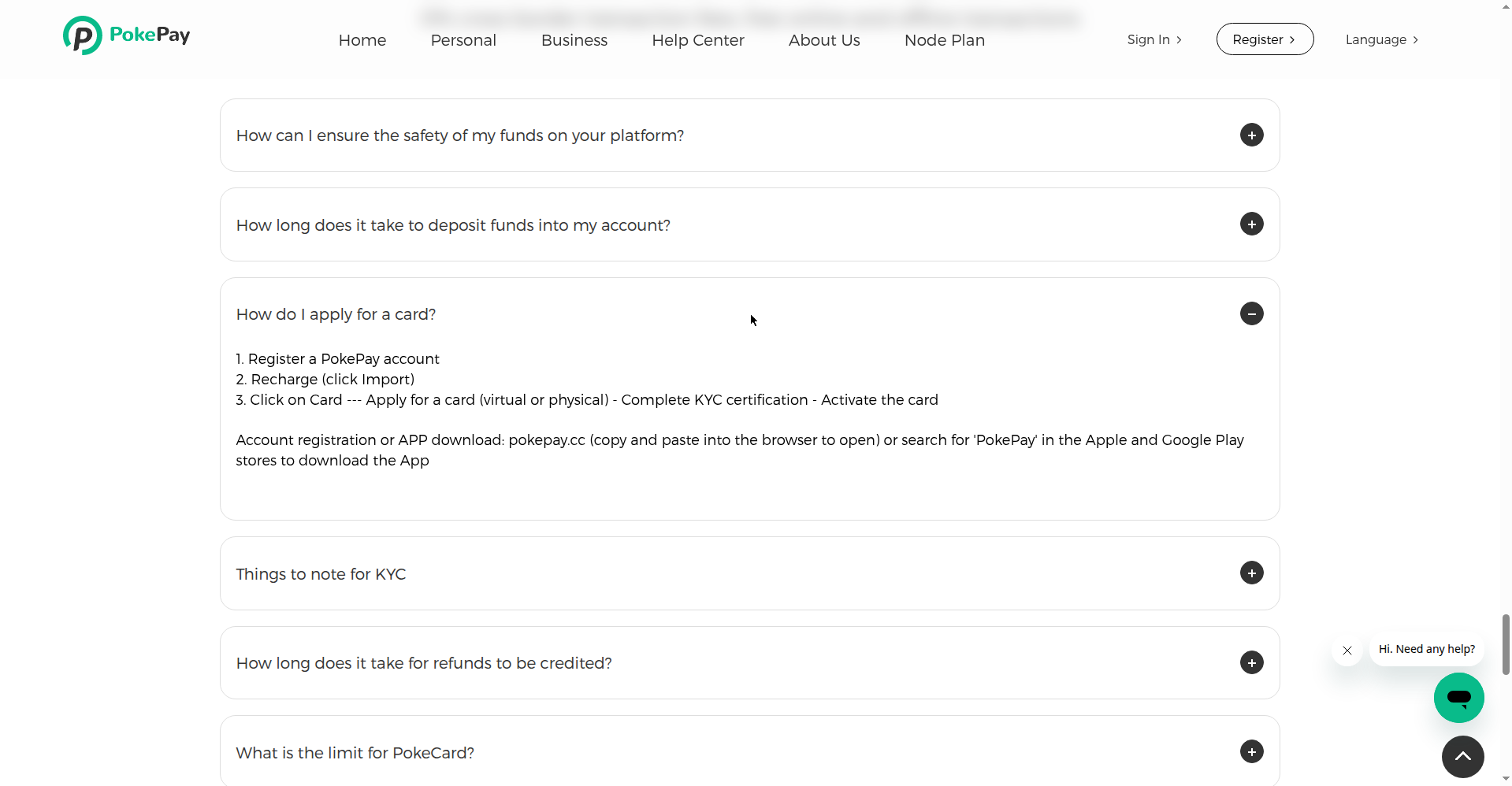Click the 'Recharge (click Import)' step
The height and width of the screenshot is (786, 1512).
325,380
